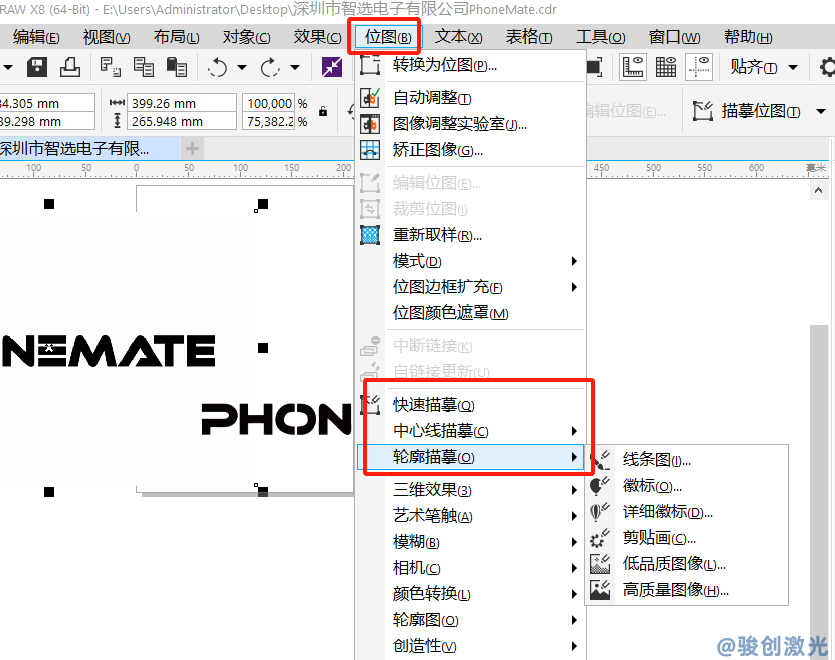Viewport: 835px width, 660px height.
Task: Toggle the show rulers icon
Action: [633, 67]
